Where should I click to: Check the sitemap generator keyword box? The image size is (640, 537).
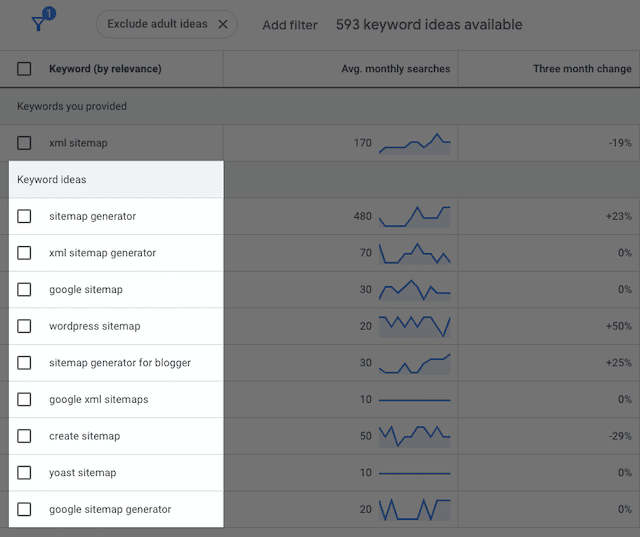coord(24,216)
